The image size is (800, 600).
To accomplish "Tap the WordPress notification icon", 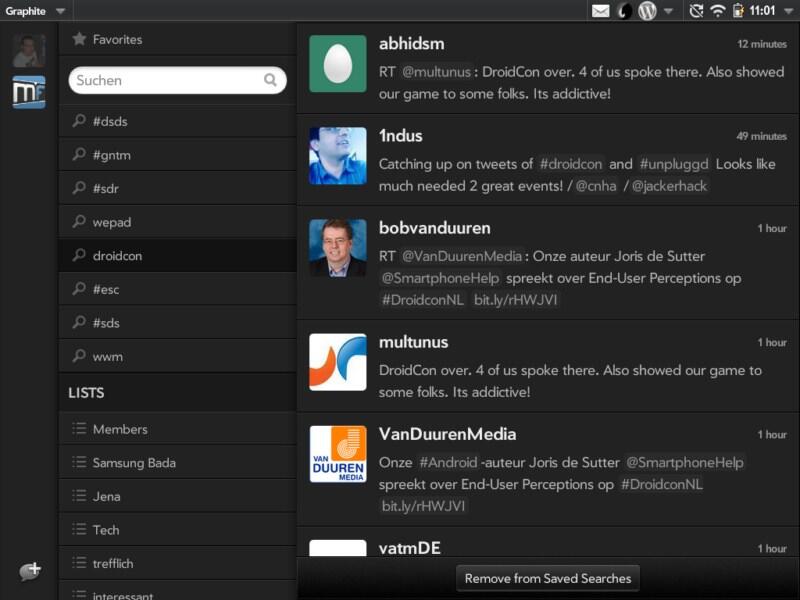I will (647, 11).
